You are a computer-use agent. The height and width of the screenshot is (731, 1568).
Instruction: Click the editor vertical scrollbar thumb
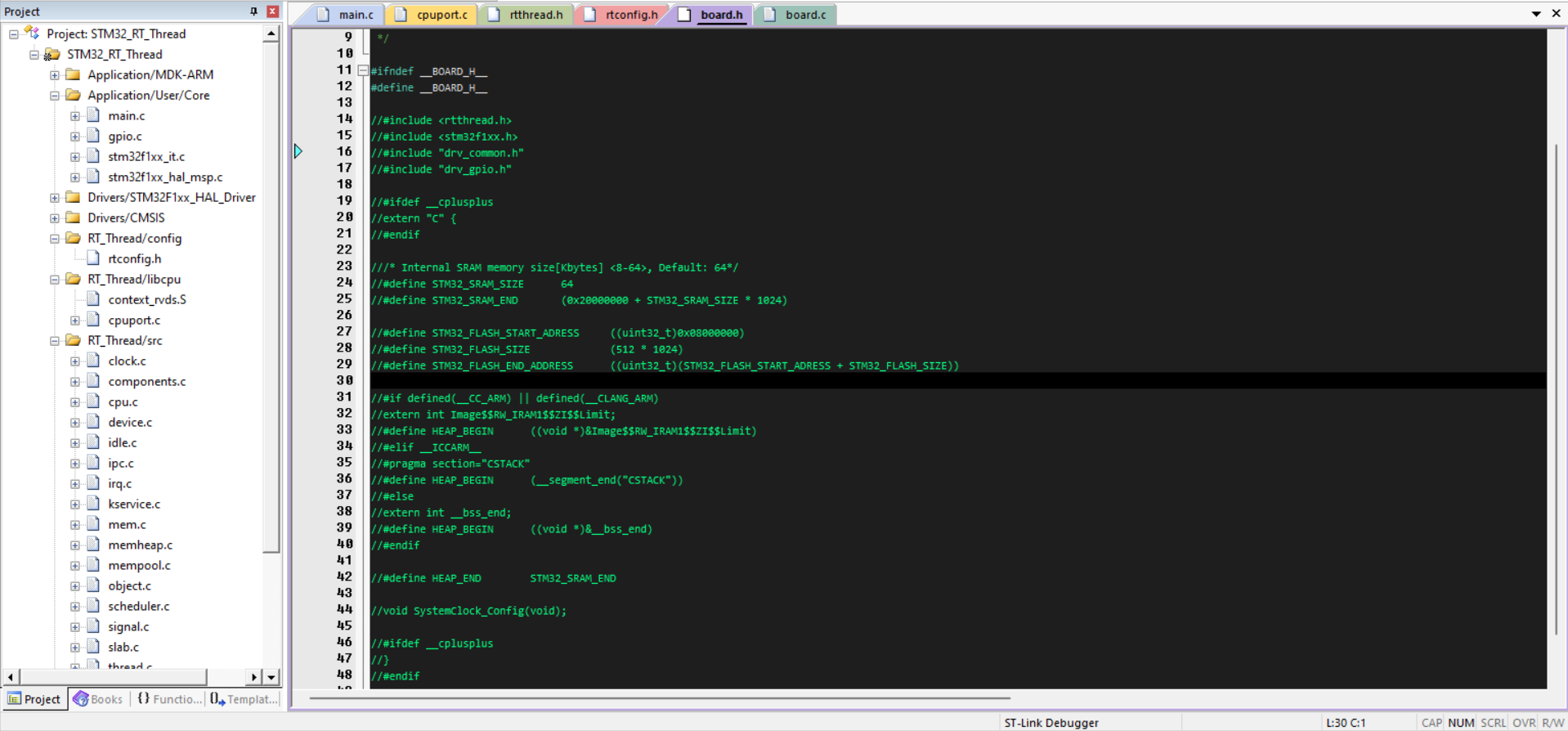coord(1557,389)
